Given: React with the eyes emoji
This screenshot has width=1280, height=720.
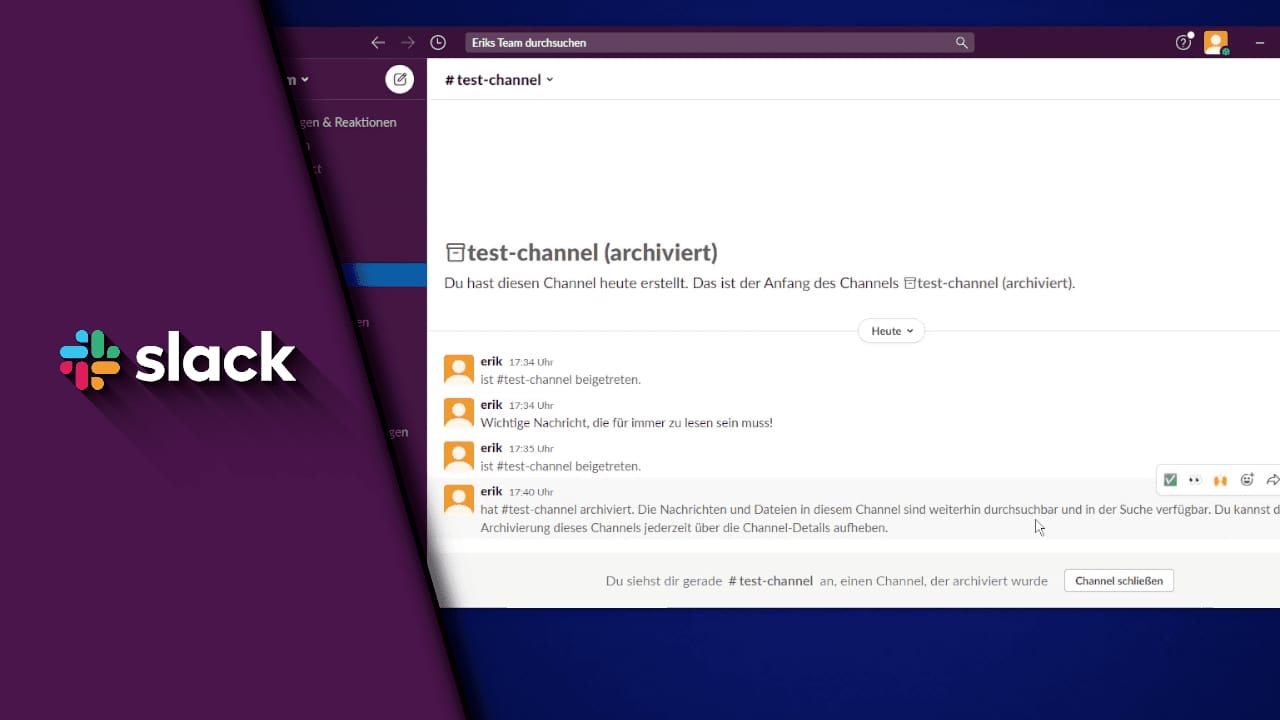Looking at the screenshot, I should pyautogui.click(x=1194, y=480).
